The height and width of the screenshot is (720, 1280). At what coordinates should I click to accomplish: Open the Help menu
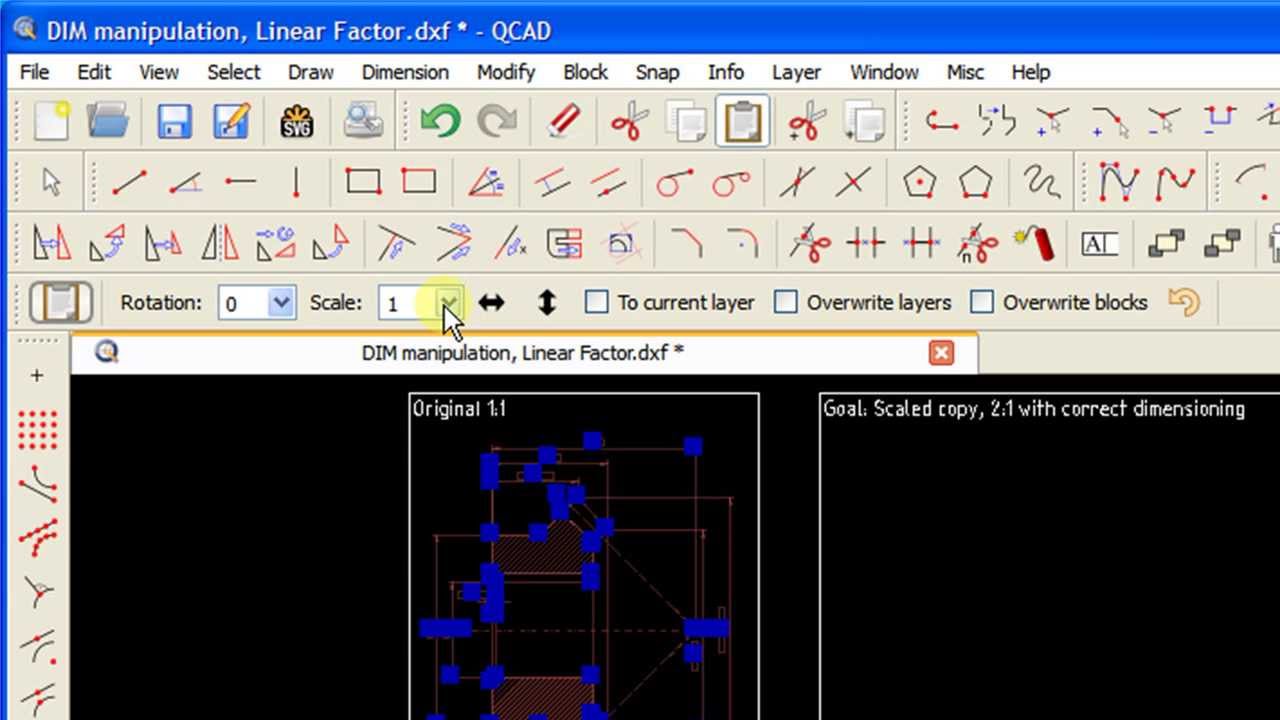pyautogui.click(x=1030, y=72)
